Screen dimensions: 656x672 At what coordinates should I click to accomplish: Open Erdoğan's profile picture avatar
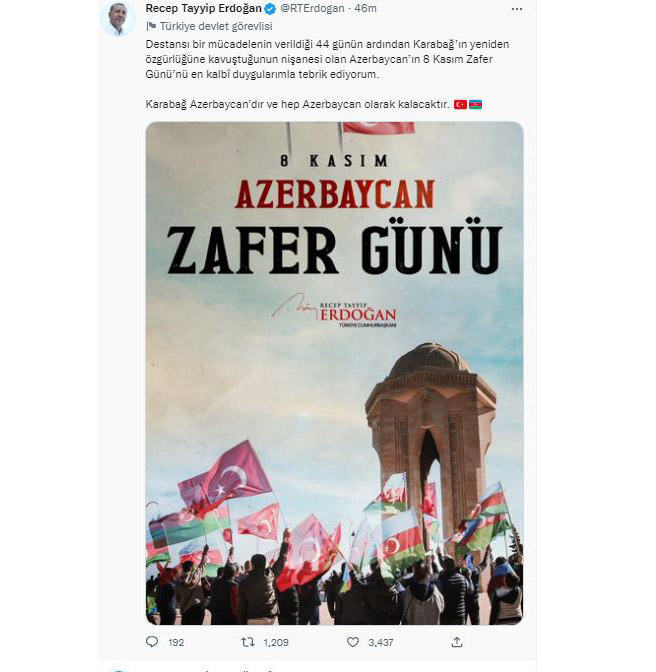click(117, 19)
